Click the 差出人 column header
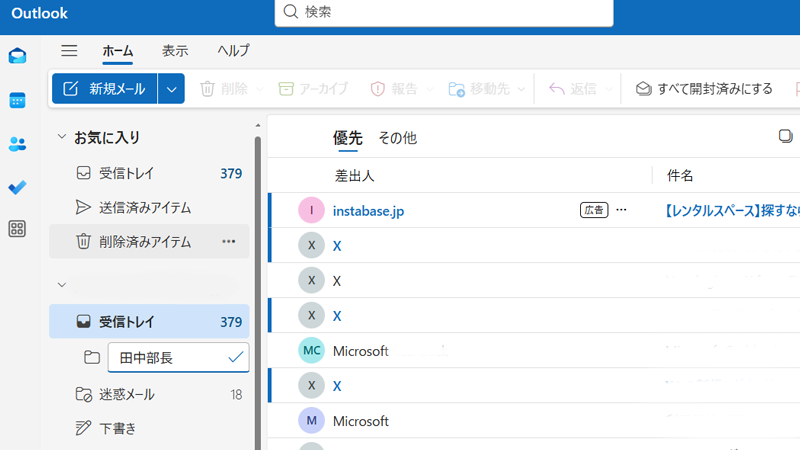 pos(355,176)
